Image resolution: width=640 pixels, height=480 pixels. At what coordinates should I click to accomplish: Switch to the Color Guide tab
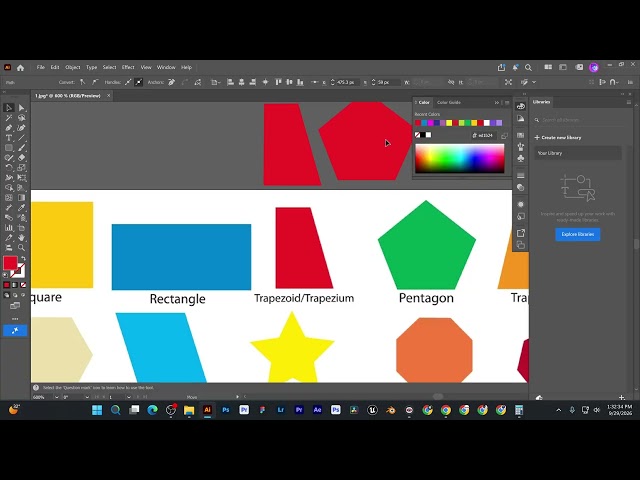pyautogui.click(x=449, y=102)
